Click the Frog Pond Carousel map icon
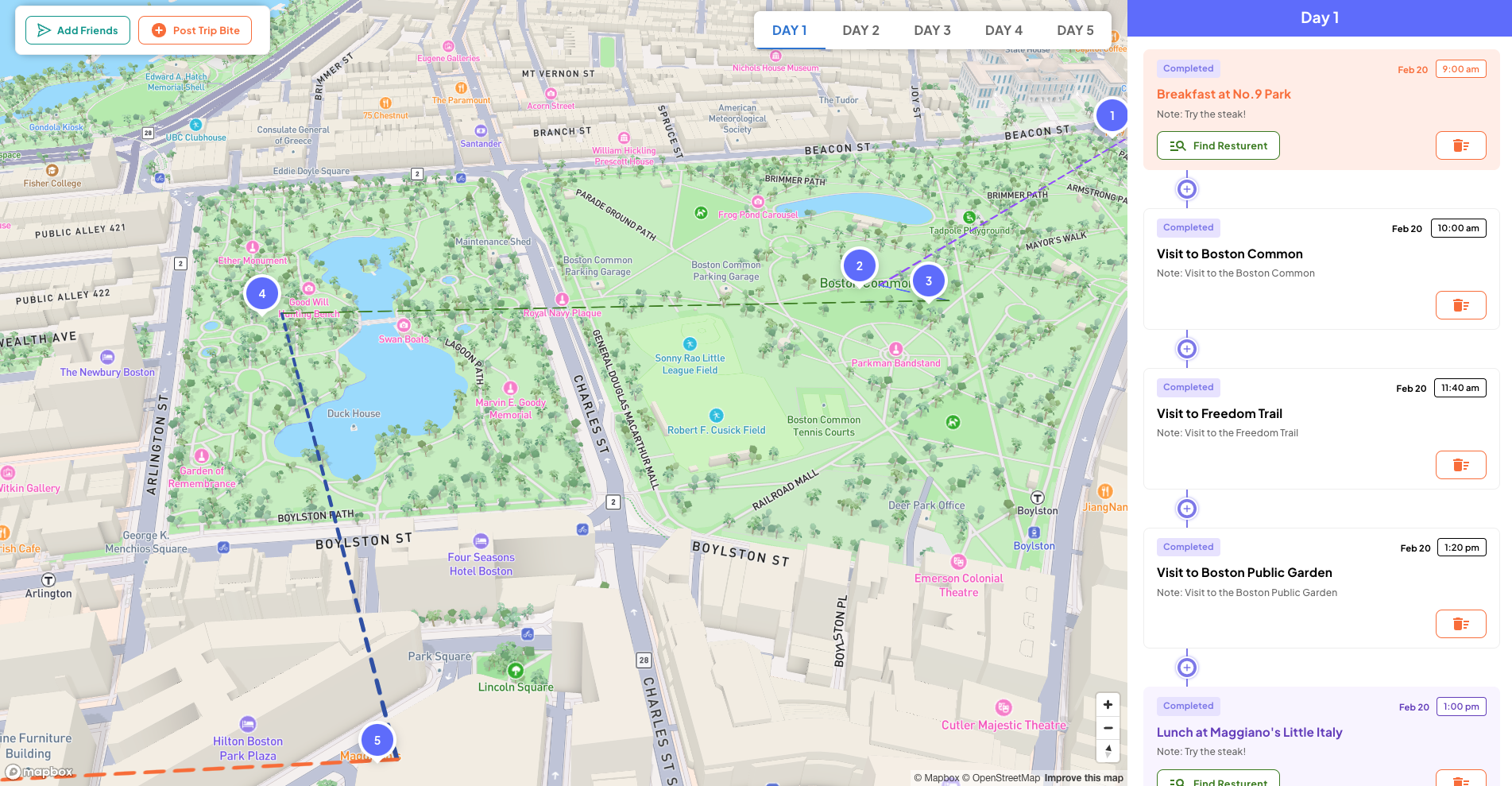 pos(758,202)
